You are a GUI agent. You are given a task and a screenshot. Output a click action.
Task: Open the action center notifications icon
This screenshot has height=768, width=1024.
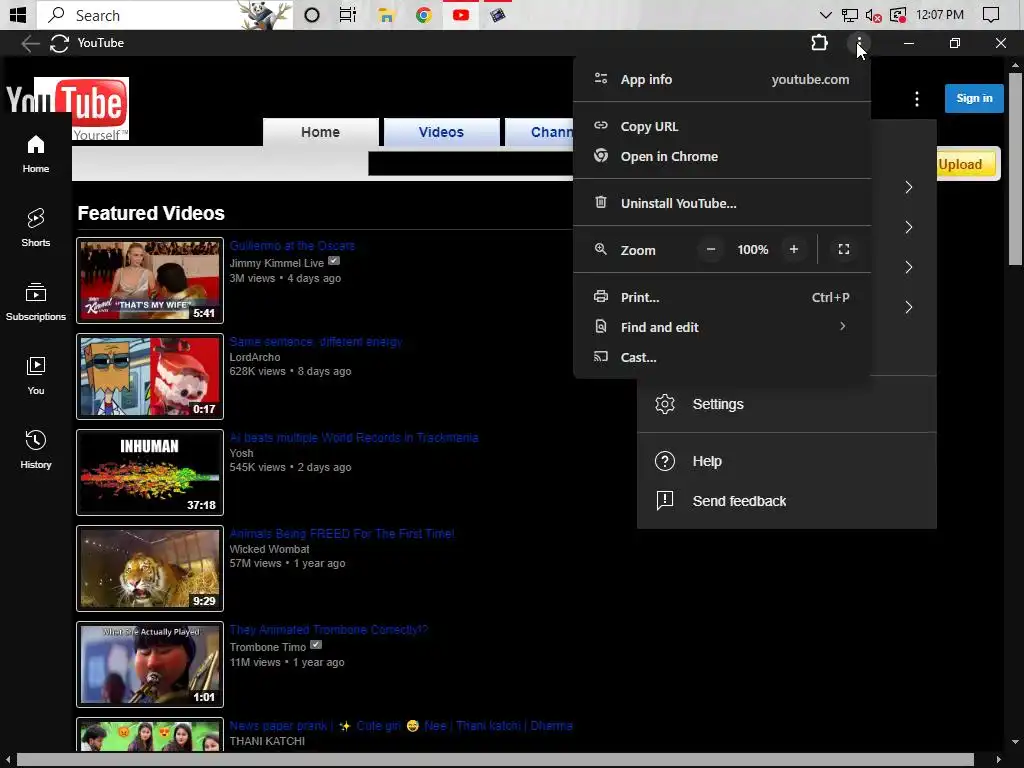990,15
